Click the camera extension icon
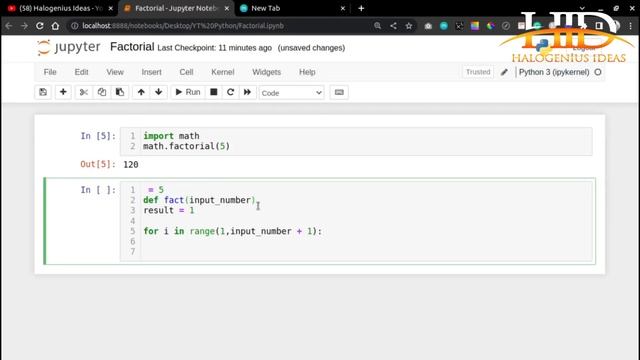The image size is (640, 360). coord(428,26)
